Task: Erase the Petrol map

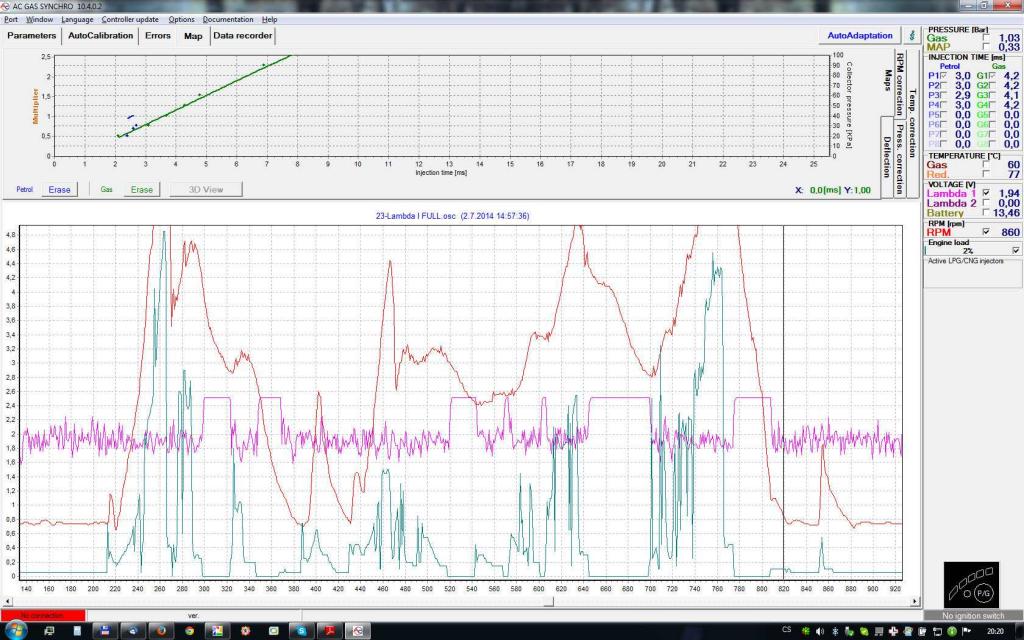Action: tap(59, 189)
